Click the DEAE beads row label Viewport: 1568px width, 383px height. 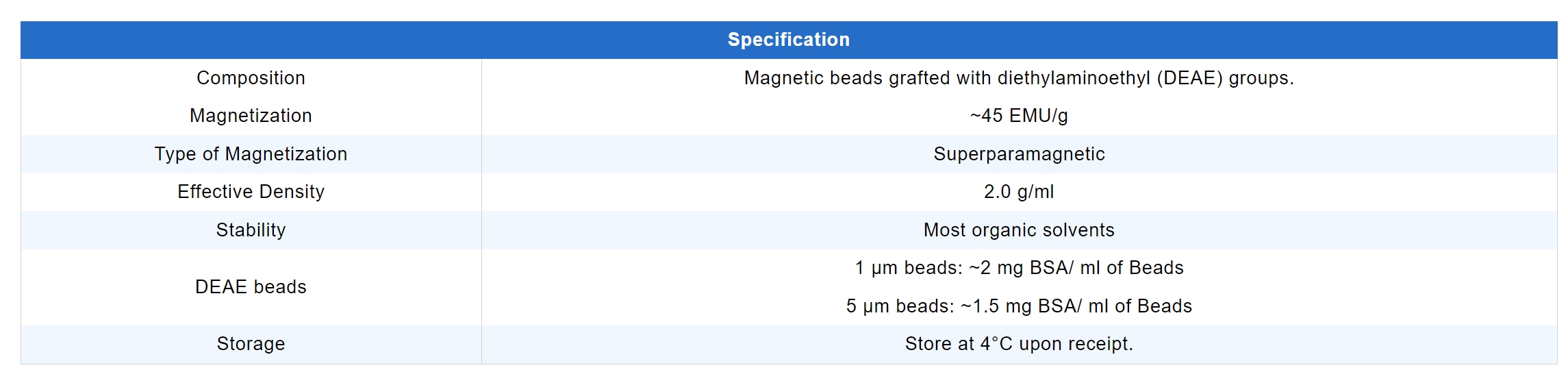251,287
